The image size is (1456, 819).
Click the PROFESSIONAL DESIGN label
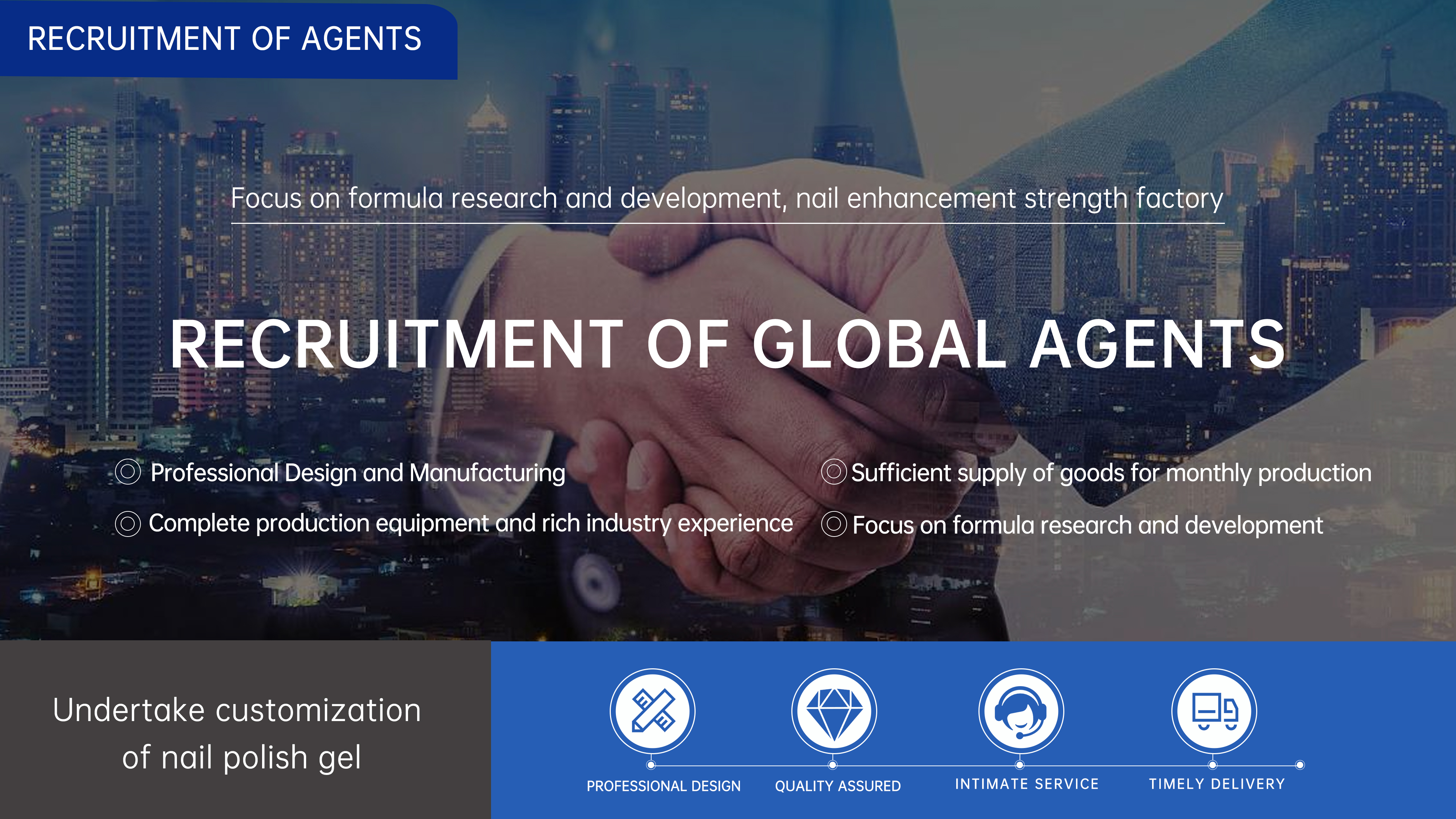click(x=663, y=786)
